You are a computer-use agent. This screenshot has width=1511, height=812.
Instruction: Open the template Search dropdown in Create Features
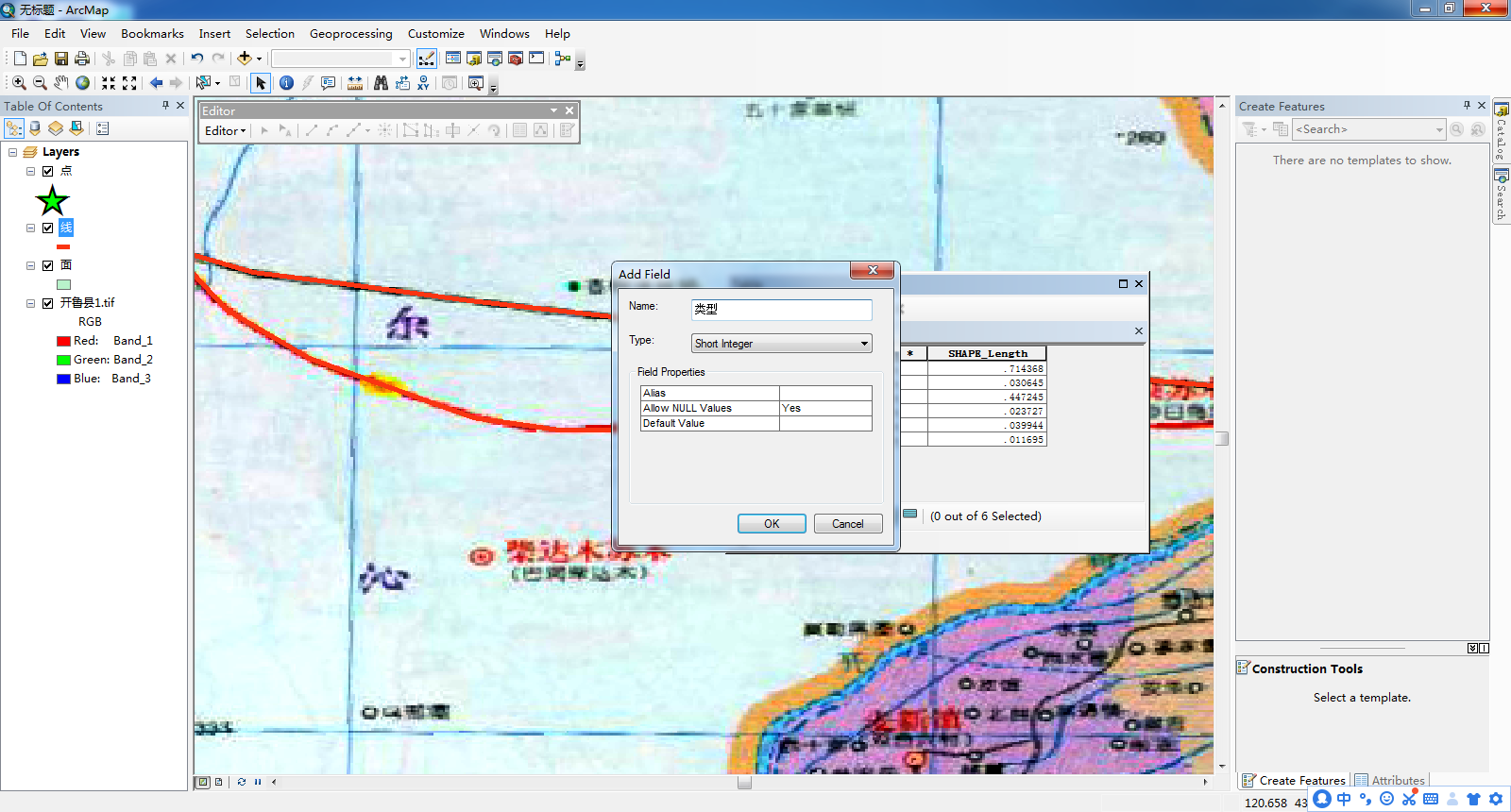tap(1439, 129)
